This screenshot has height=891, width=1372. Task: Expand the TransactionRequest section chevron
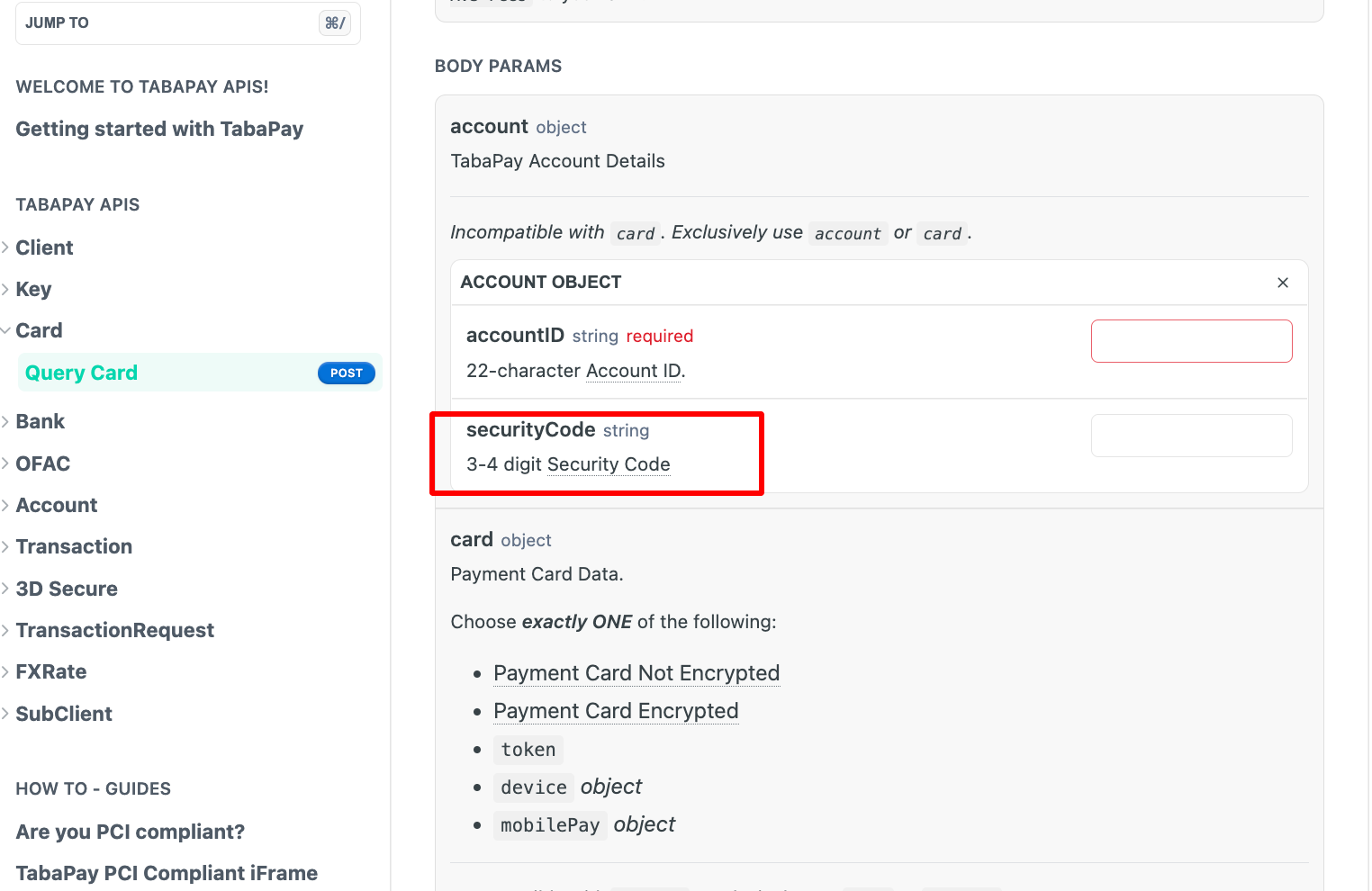[5, 630]
